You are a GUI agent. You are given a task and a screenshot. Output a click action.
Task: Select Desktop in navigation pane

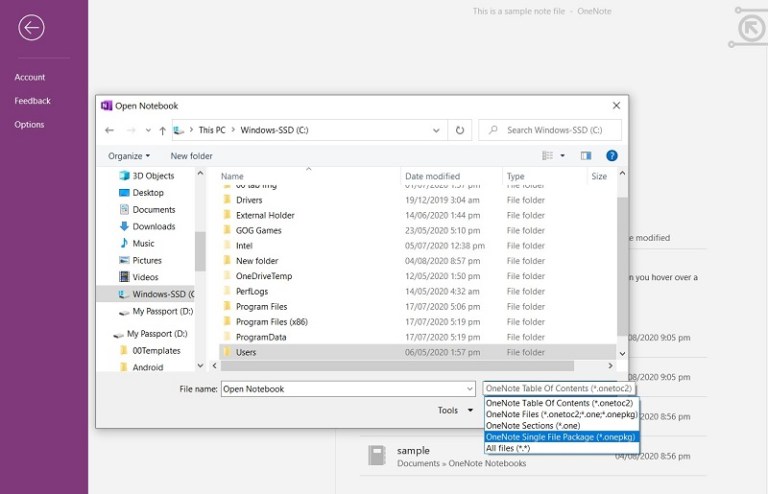coord(142,193)
